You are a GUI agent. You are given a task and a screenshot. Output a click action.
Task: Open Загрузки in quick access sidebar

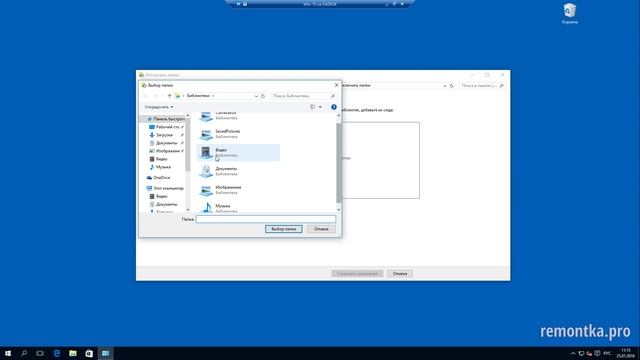(x=164, y=135)
